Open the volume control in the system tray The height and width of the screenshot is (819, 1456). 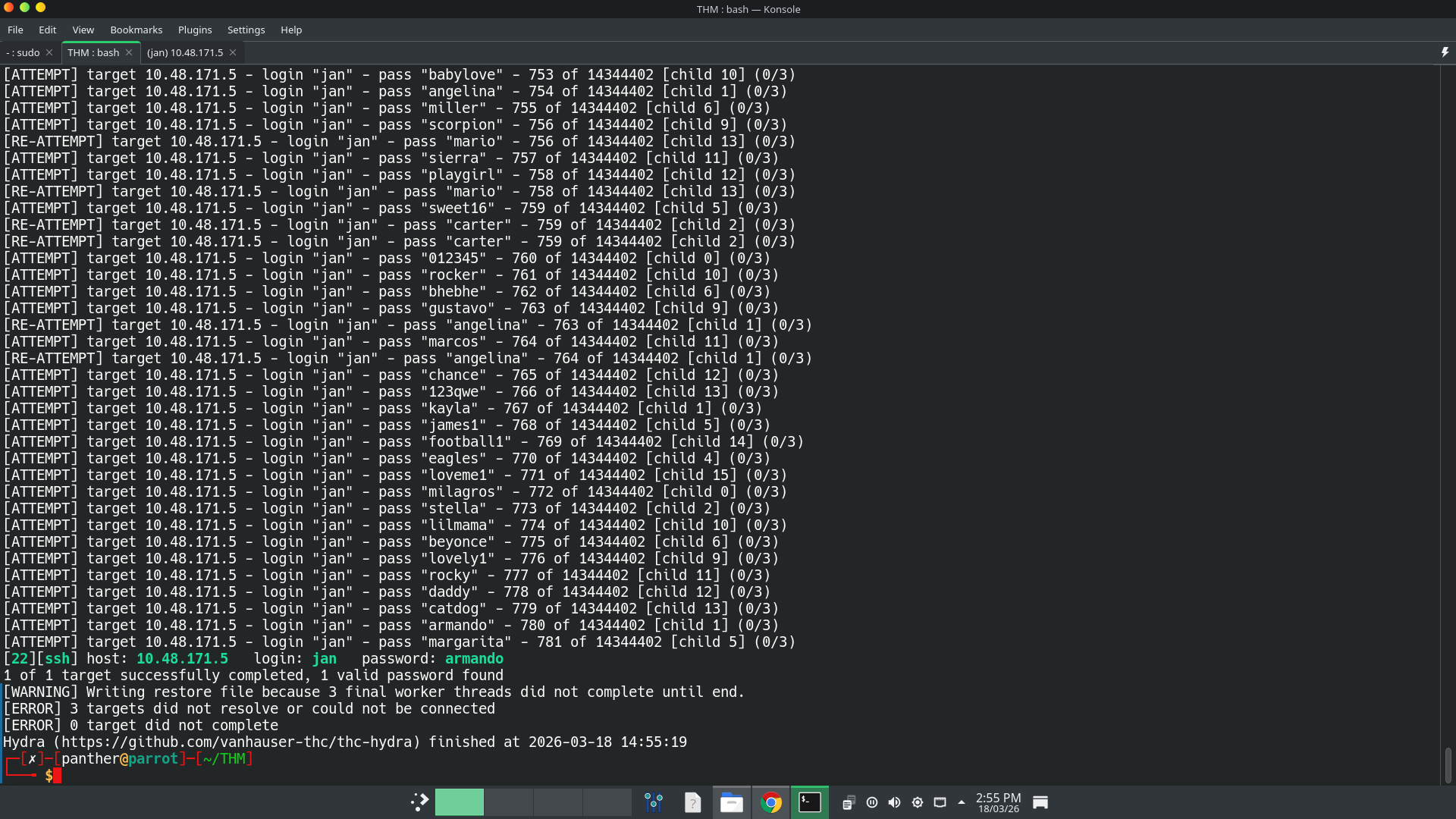pyautogui.click(x=894, y=802)
